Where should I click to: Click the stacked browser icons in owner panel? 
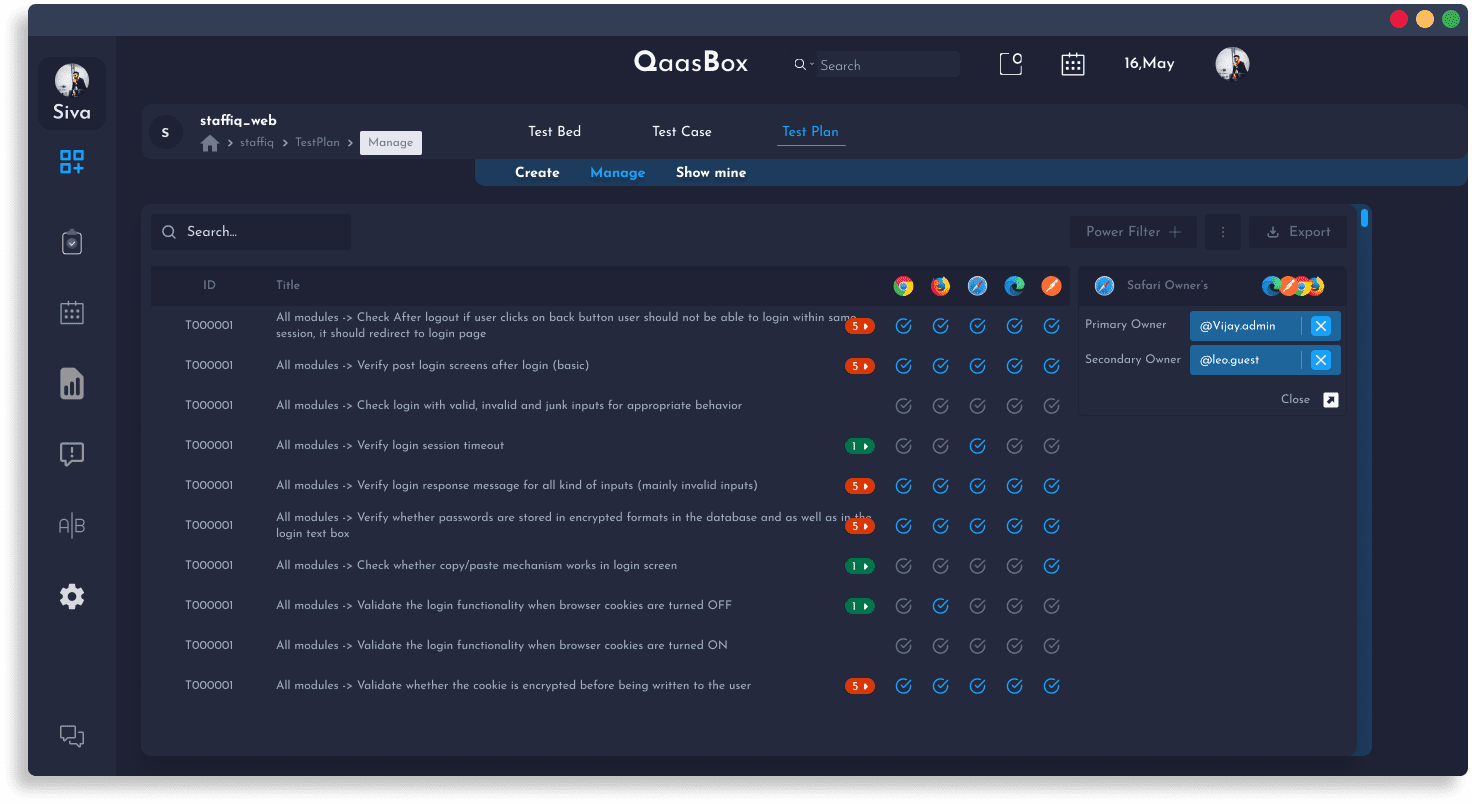pos(1293,286)
